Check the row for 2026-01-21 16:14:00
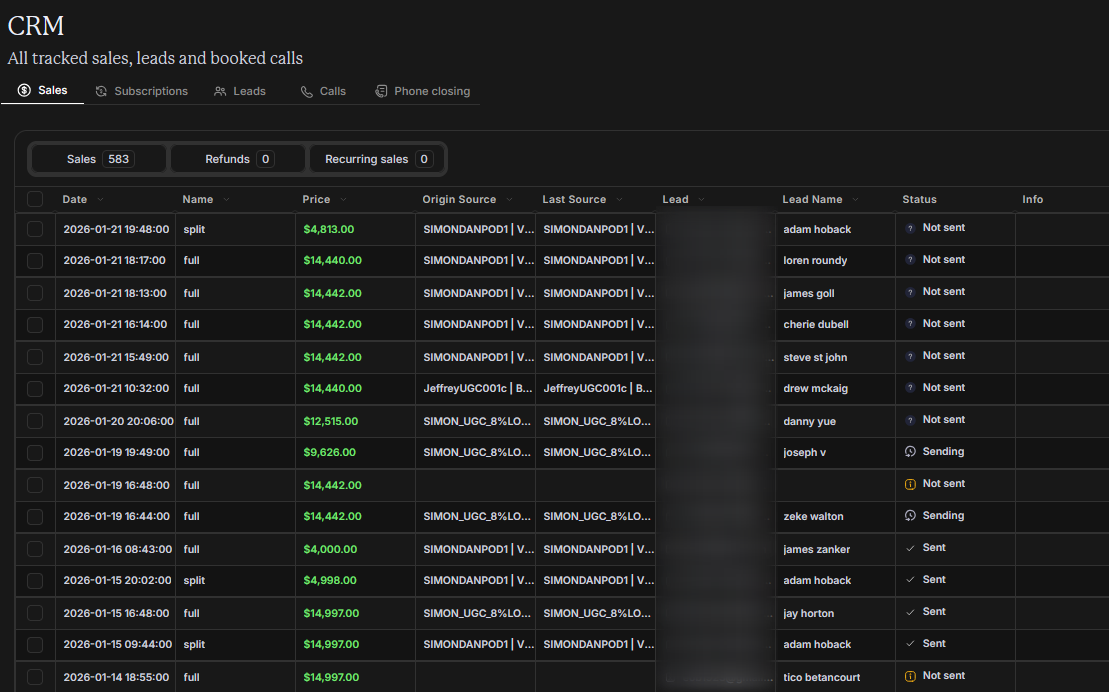1109x692 pixels. [35, 324]
